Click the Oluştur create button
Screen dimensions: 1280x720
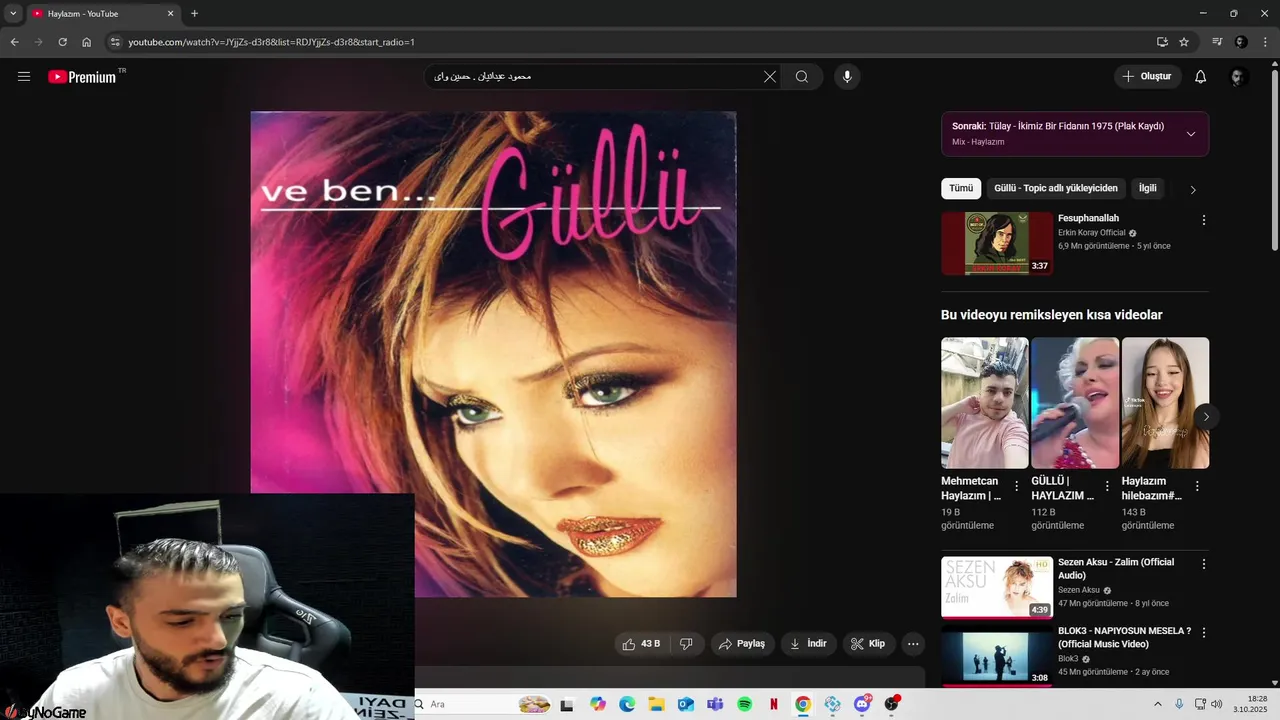click(x=1148, y=76)
